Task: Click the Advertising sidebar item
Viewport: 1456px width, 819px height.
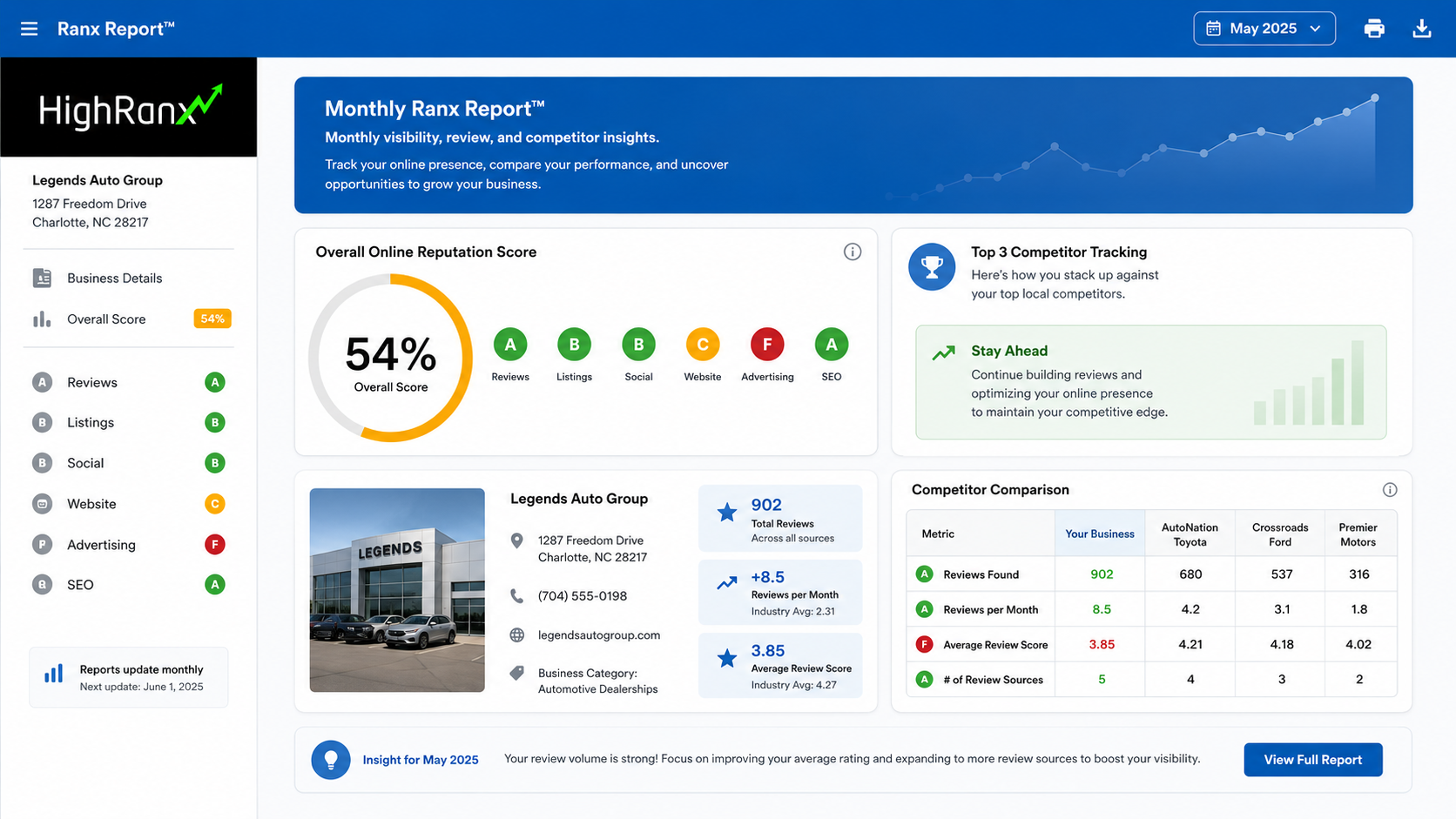Action: [129, 545]
